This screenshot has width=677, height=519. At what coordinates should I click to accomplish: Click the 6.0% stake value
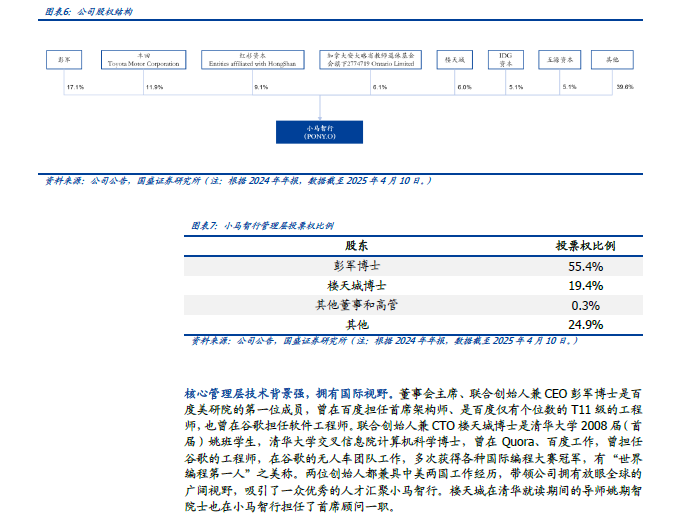pyautogui.click(x=465, y=87)
